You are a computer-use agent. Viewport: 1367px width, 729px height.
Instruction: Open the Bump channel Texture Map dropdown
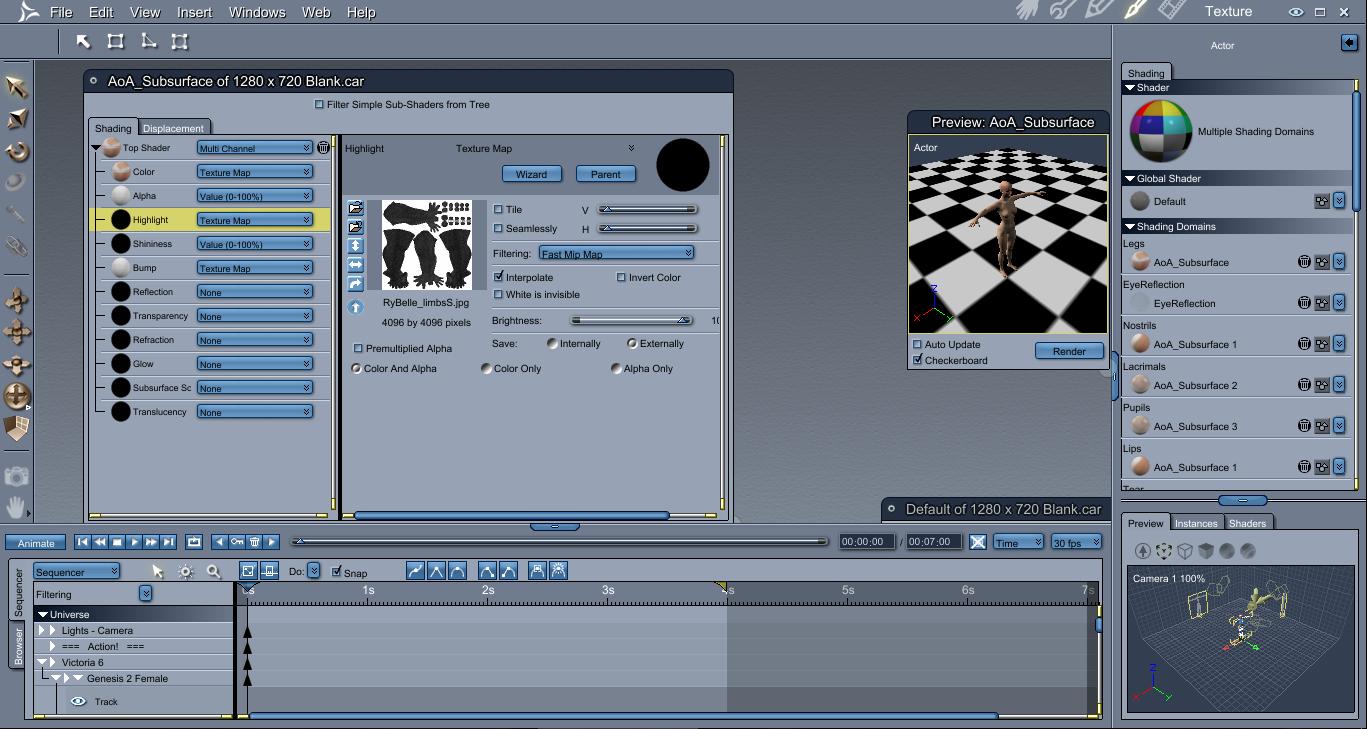pos(254,268)
